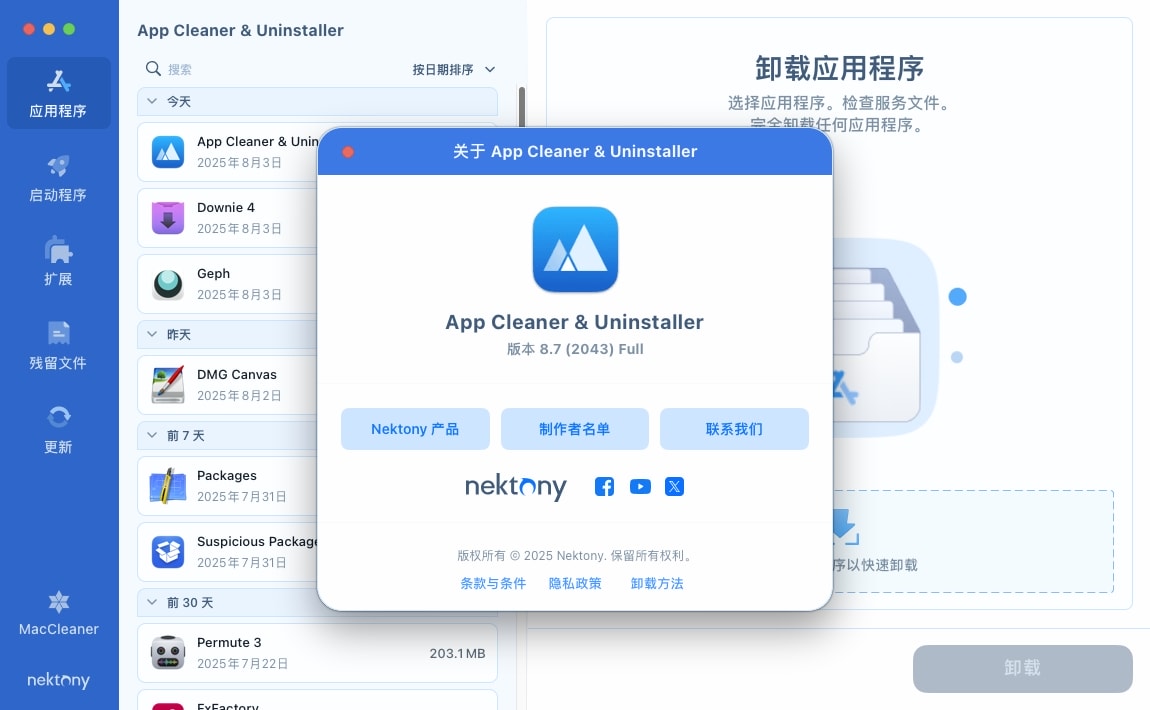Collapse the 昨天 group
1150x710 pixels.
pyautogui.click(x=152, y=334)
